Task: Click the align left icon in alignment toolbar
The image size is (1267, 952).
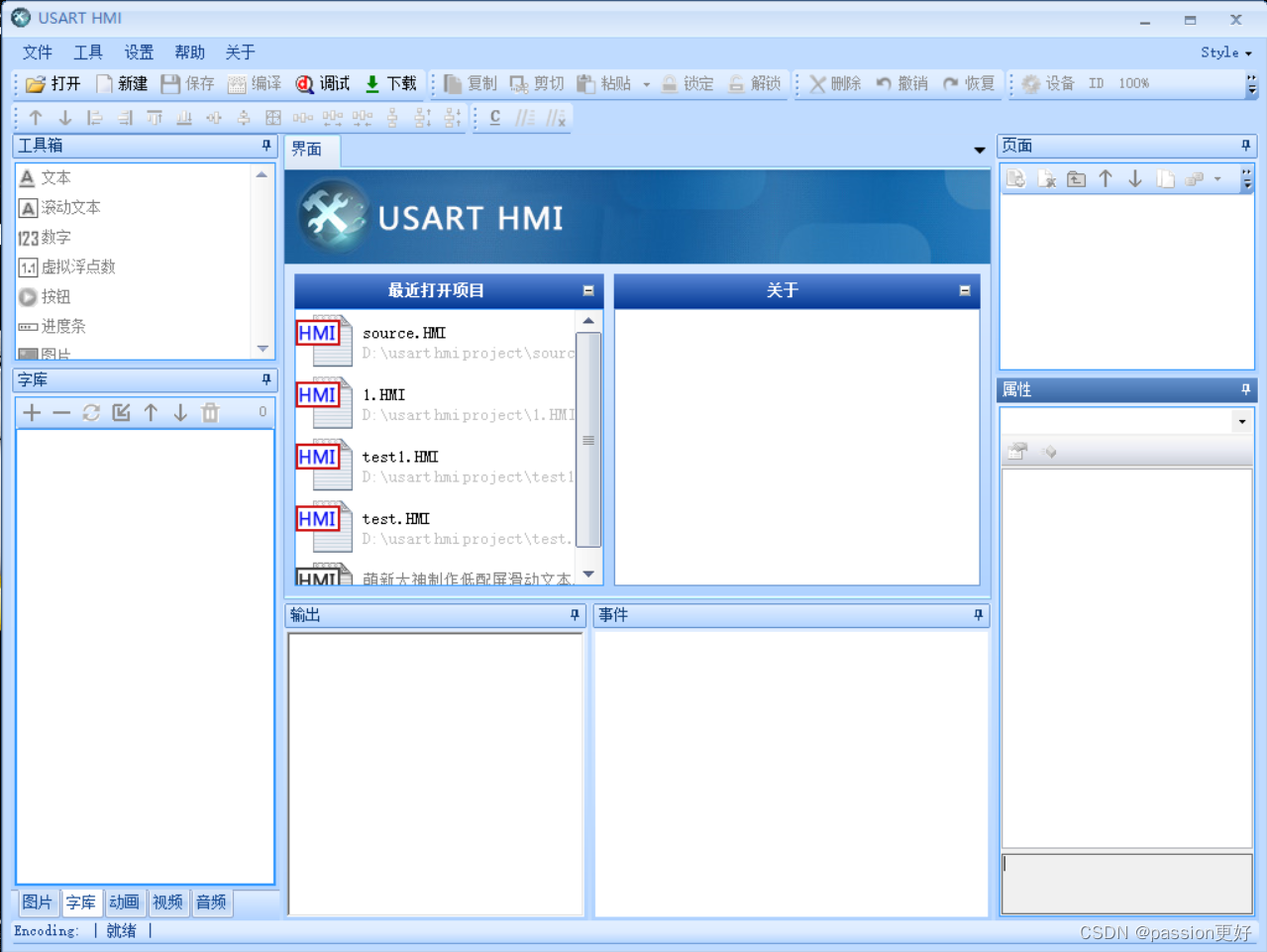Action: 95,118
